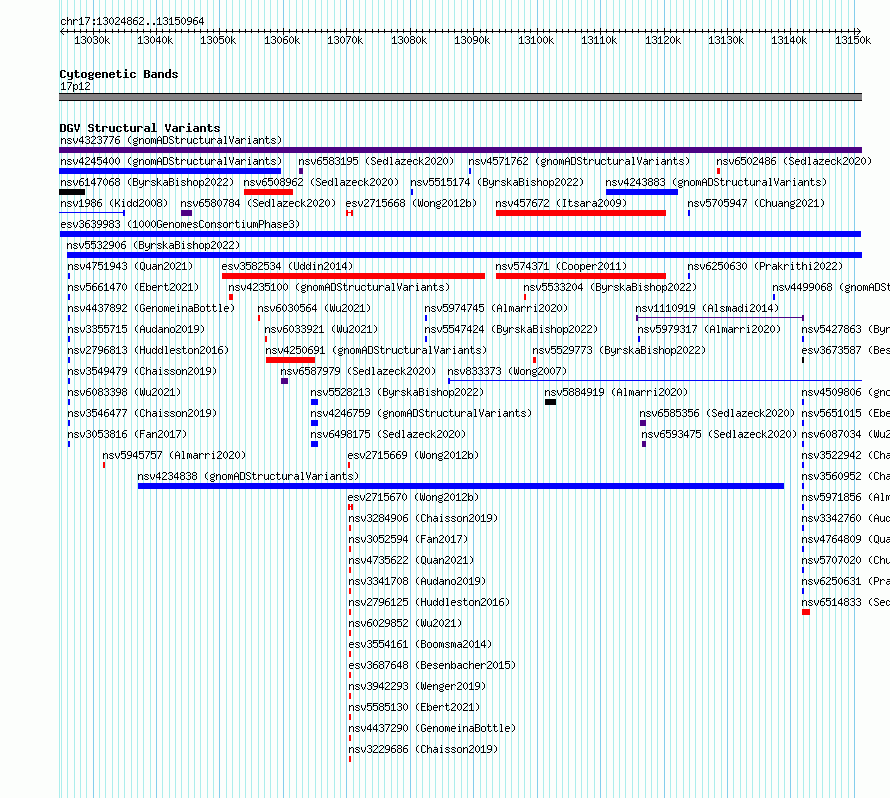Image resolution: width=890 pixels, height=798 pixels.
Task: Click nsv3355715 (Audano2019) label
Action: pyautogui.click(x=136, y=329)
